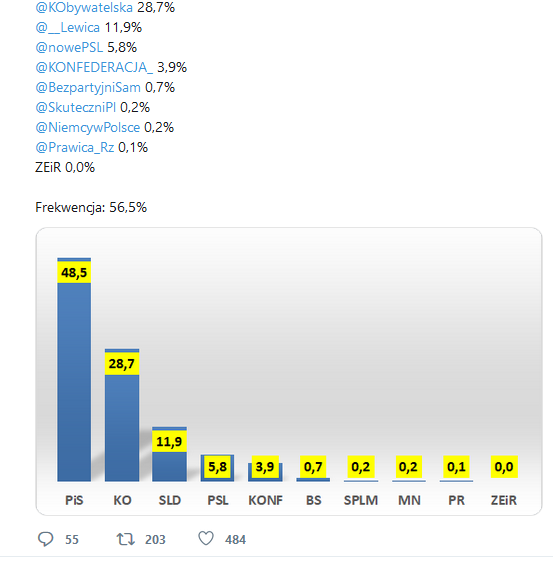Visit the @nowePSL mention link
553x561 pixels.
tap(69, 47)
